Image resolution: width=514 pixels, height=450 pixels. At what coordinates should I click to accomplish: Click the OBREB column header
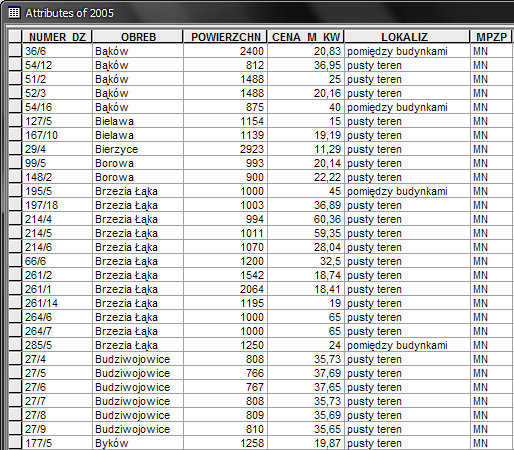(138, 37)
